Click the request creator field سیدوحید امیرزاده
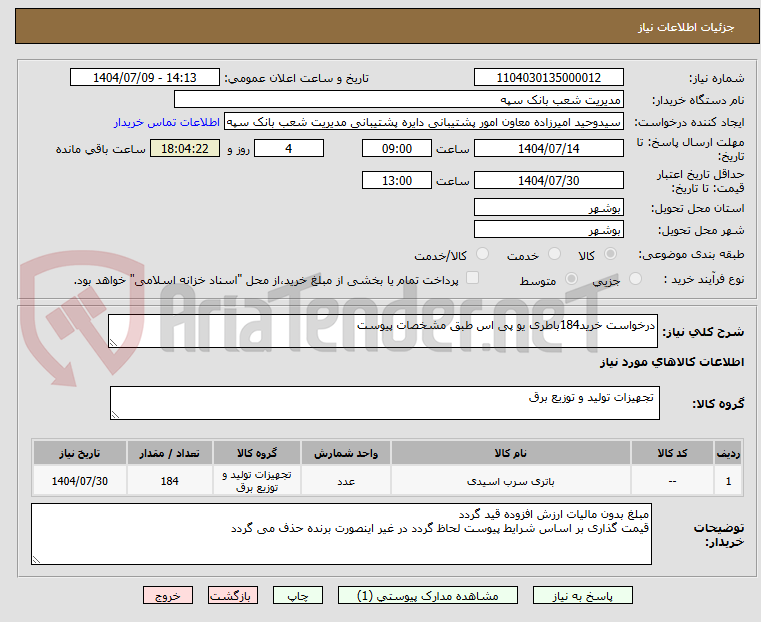The height and width of the screenshot is (622, 761). pos(424,122)
